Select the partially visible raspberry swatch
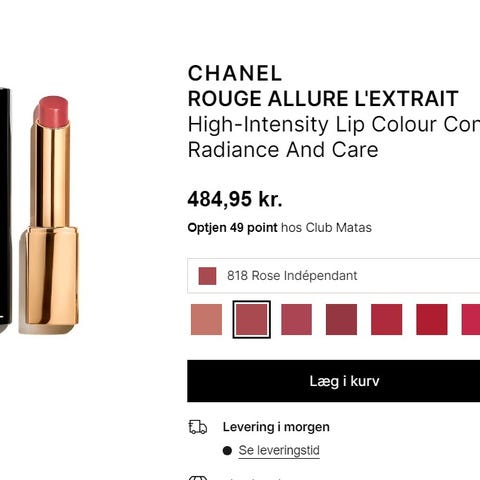The image size is (480, 480). coord(471,319)
